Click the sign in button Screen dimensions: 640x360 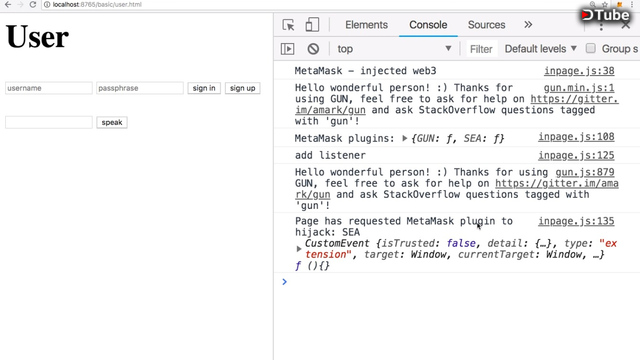click(x=204, y=88)
